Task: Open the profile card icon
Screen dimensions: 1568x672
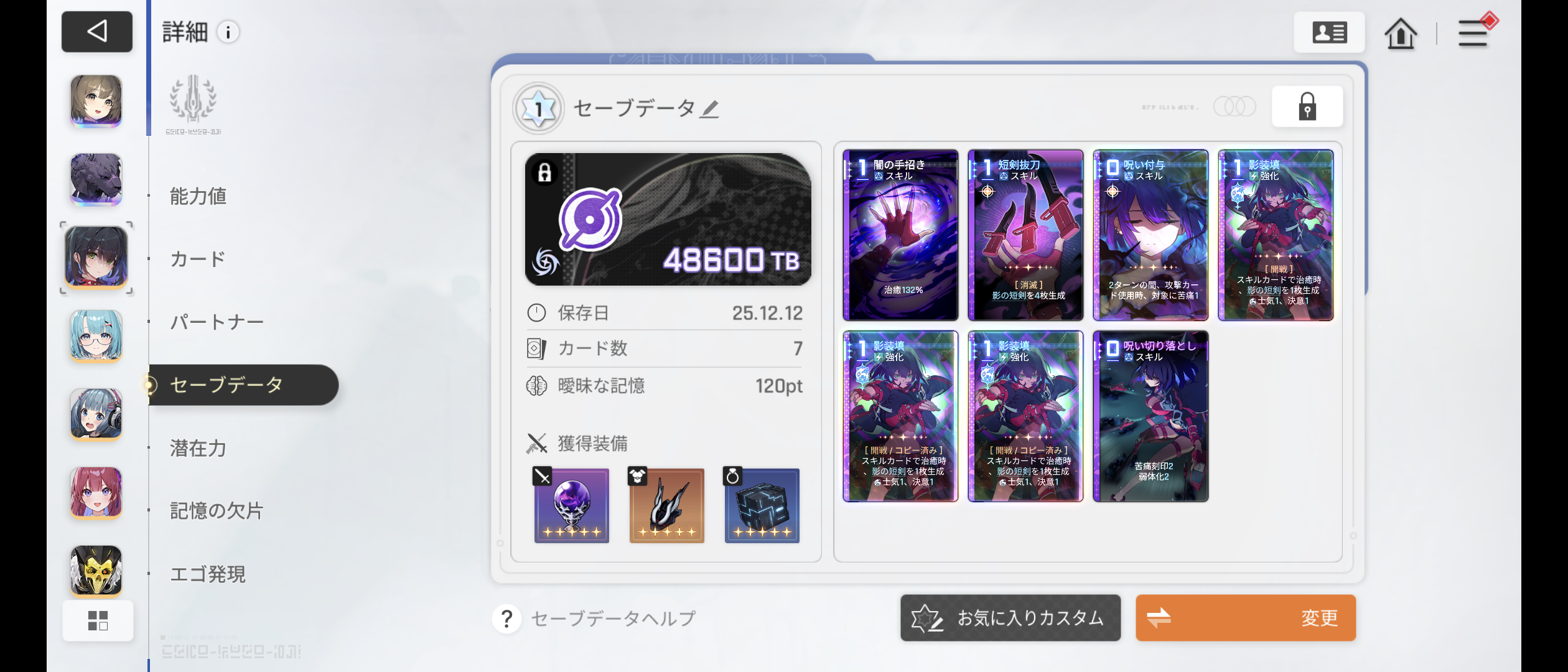Action: click(x=1329, y=32)
